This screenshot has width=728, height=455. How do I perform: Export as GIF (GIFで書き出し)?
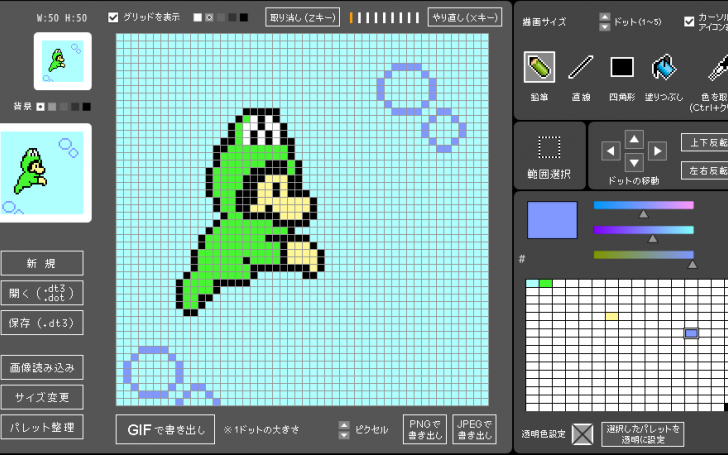(x=165, y=429)
